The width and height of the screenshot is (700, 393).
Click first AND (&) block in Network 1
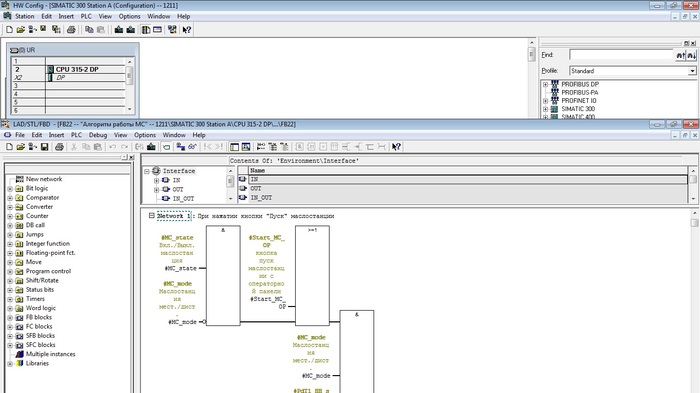(x=223, y=276)
